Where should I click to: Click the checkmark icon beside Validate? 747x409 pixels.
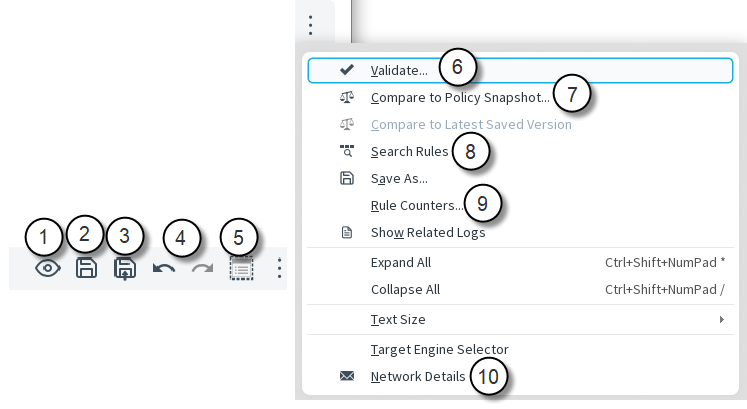click(x=347, y=71)
